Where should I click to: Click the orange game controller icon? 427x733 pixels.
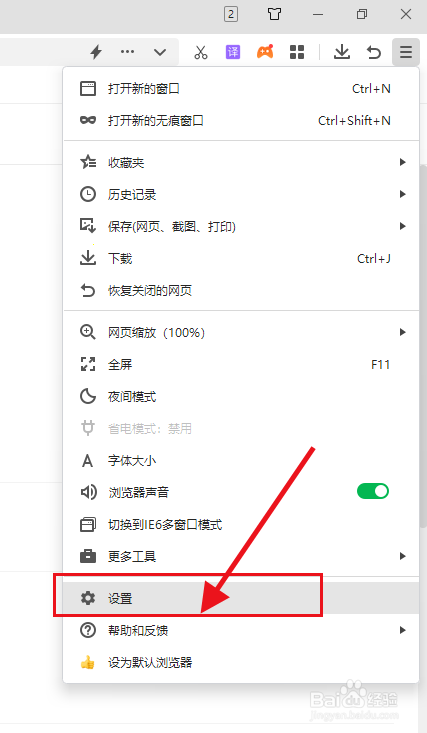265,51
